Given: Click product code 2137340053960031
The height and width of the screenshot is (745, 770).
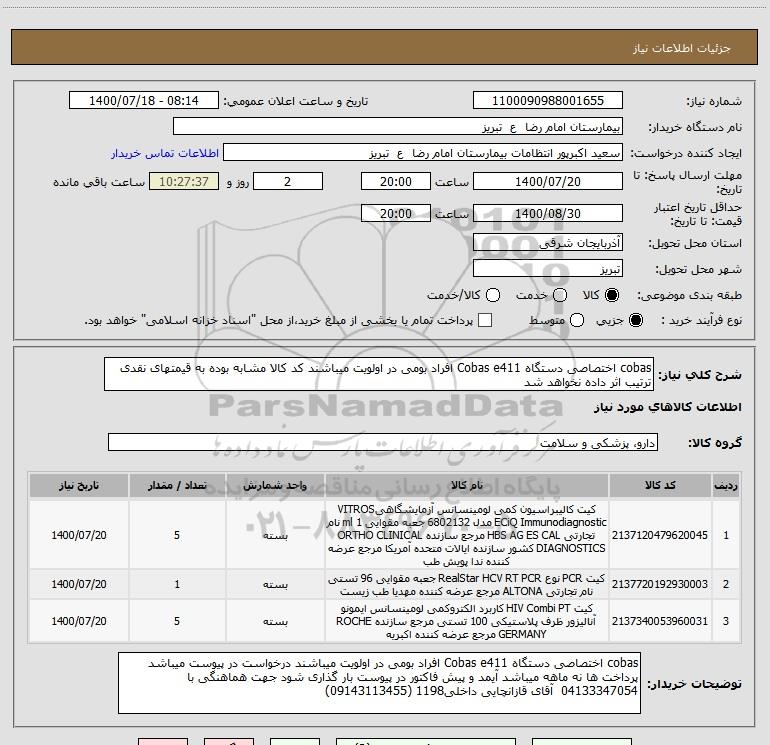Looking at the screenshot, I should [660, 621].
